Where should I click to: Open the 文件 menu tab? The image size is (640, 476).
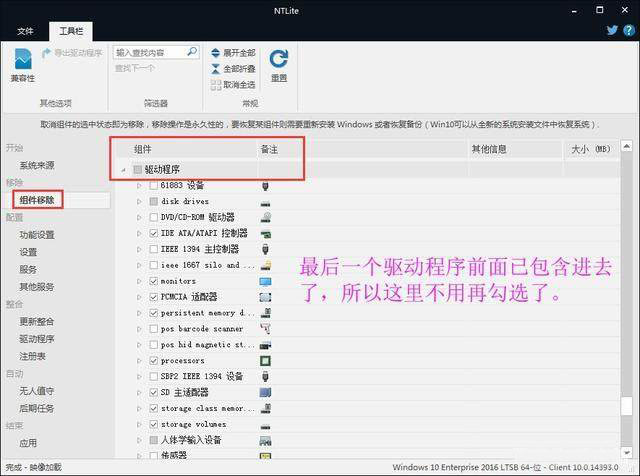click(25, 31)
